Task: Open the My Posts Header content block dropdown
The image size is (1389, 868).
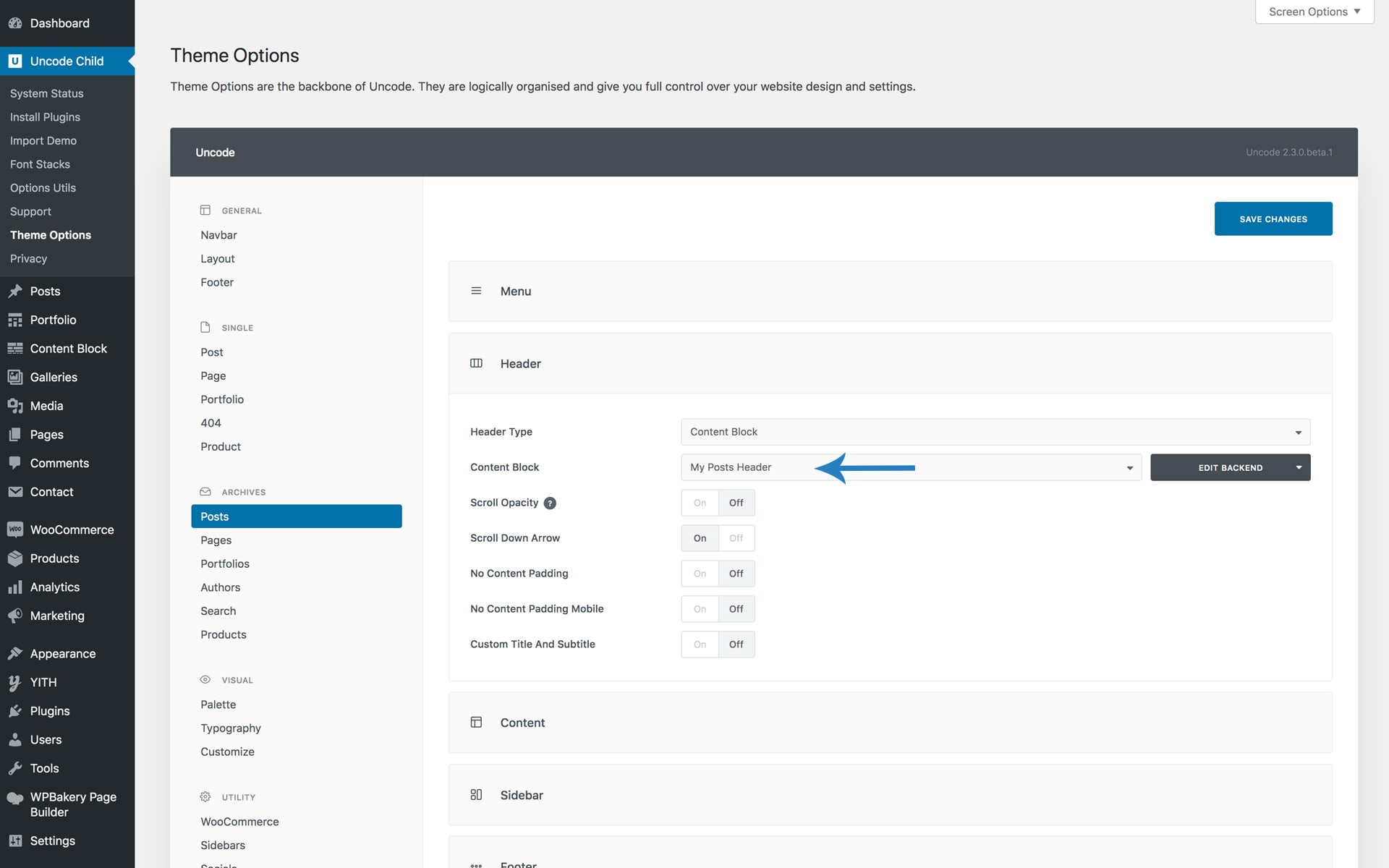Action: tap(911, 467)
